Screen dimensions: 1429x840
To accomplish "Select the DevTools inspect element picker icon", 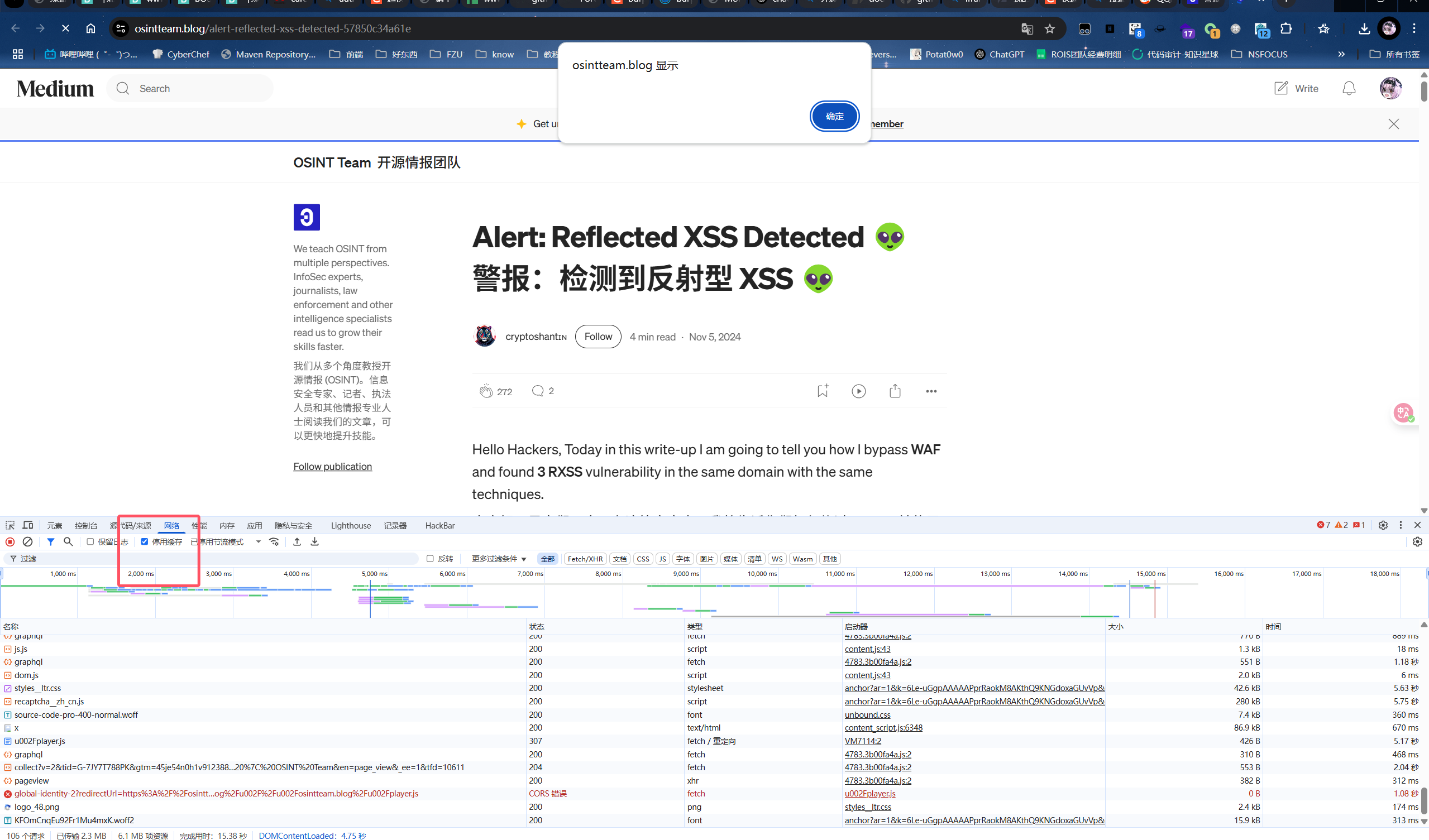I will click(x=10, y=525).
